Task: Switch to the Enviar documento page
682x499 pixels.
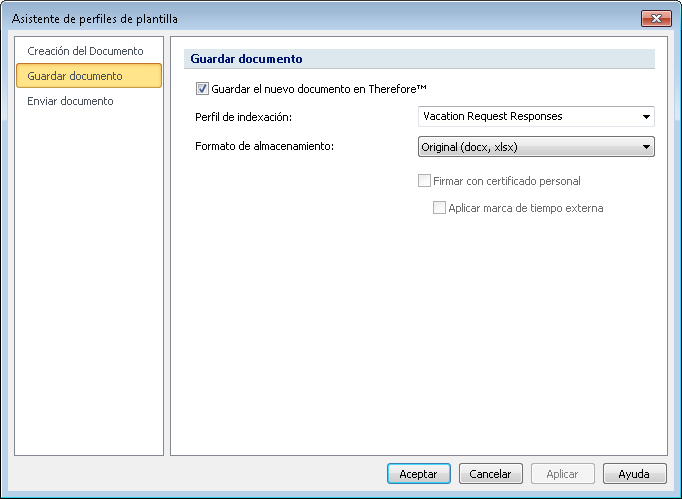Action: (x=70, y=101)
